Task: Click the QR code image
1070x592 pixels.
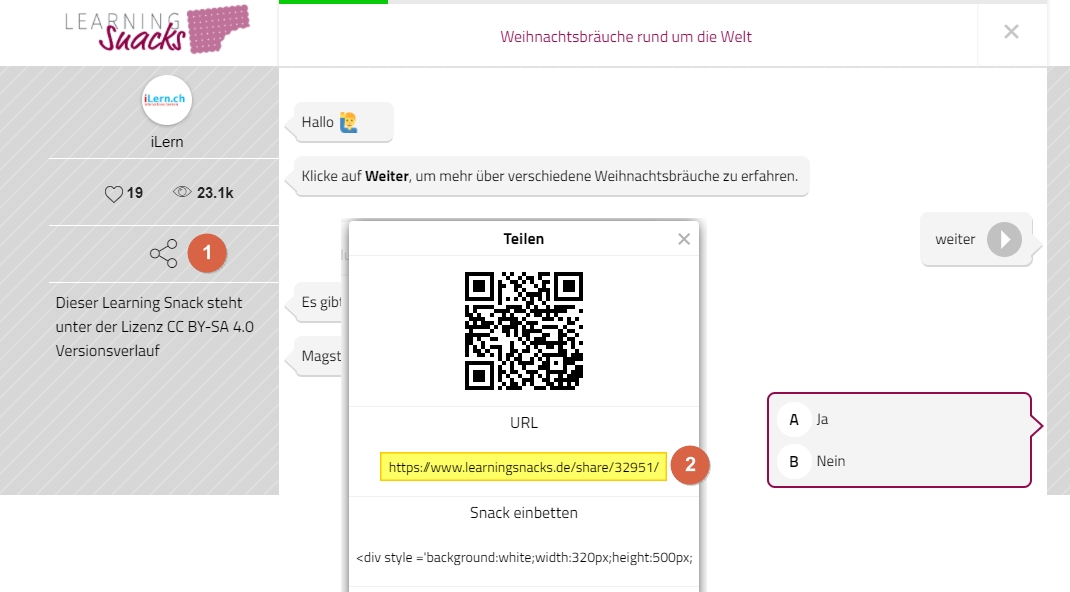Action: tap(524, 331)
